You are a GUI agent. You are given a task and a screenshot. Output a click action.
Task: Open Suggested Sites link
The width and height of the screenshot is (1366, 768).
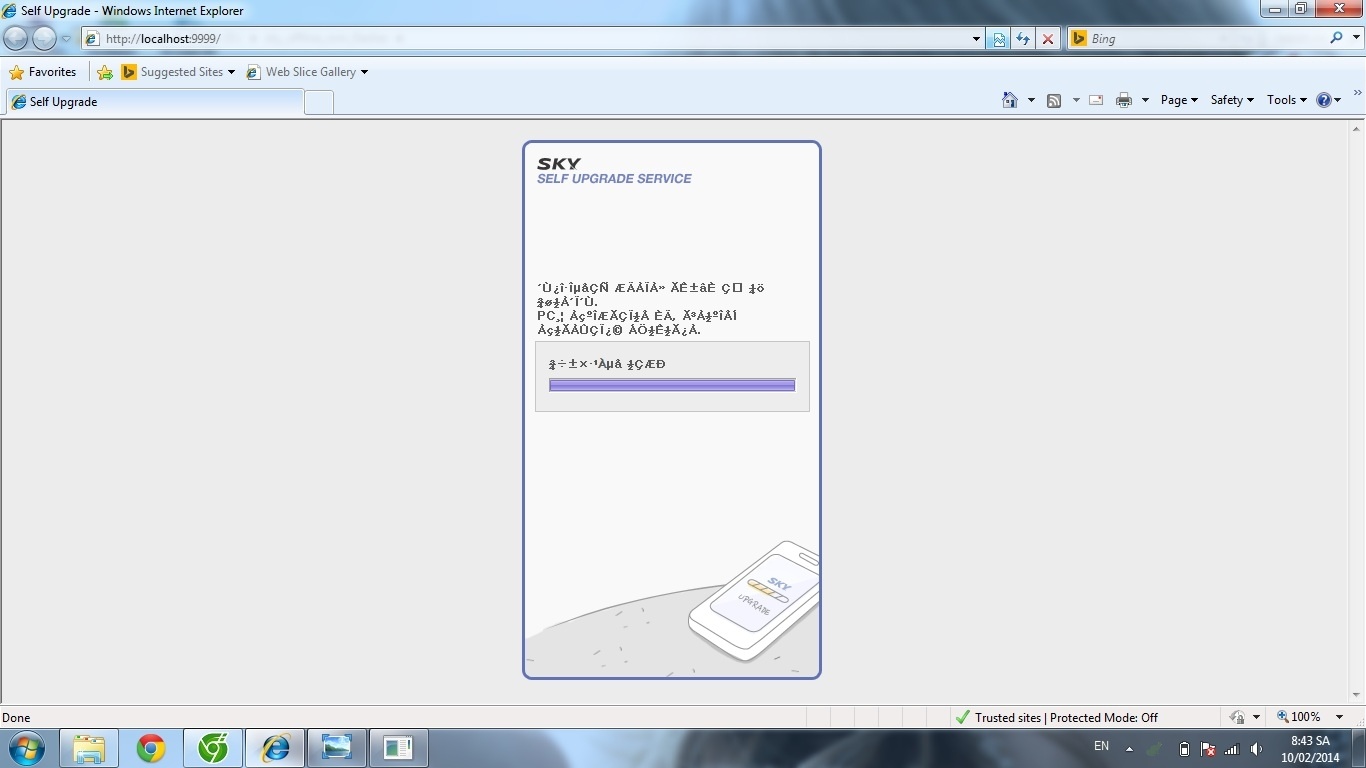(178, 72)
